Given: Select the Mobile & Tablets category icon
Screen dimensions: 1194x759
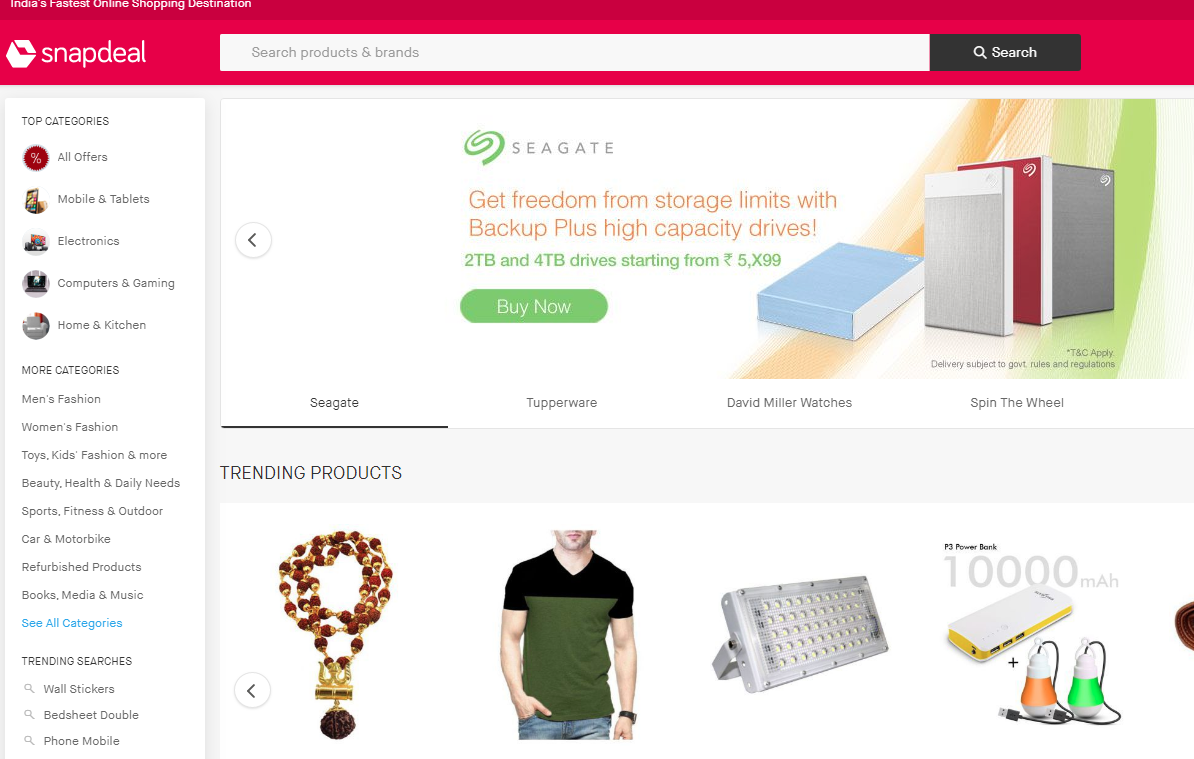Looking at the screenshot, I should [x=36, y=199].
